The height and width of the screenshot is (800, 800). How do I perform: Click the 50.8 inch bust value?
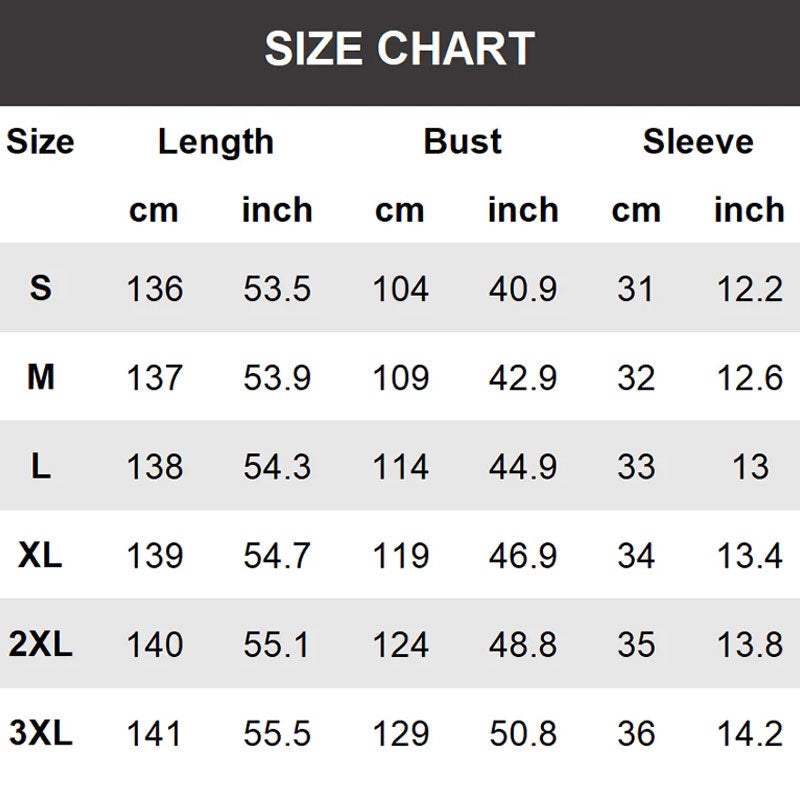522,734
